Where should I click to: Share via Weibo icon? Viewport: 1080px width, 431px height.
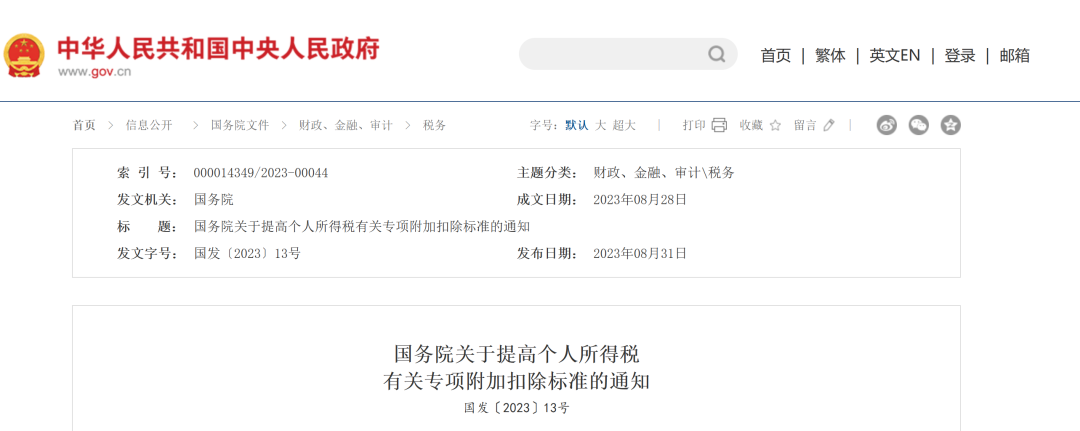886,125
